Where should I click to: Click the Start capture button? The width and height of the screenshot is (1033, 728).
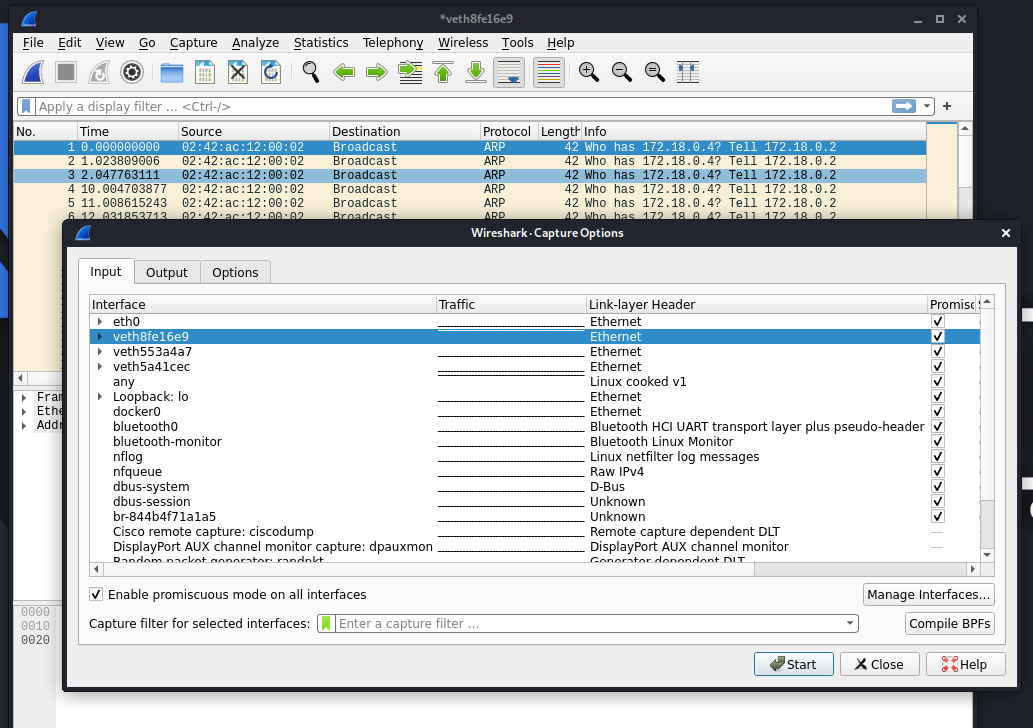coord(793,664)
